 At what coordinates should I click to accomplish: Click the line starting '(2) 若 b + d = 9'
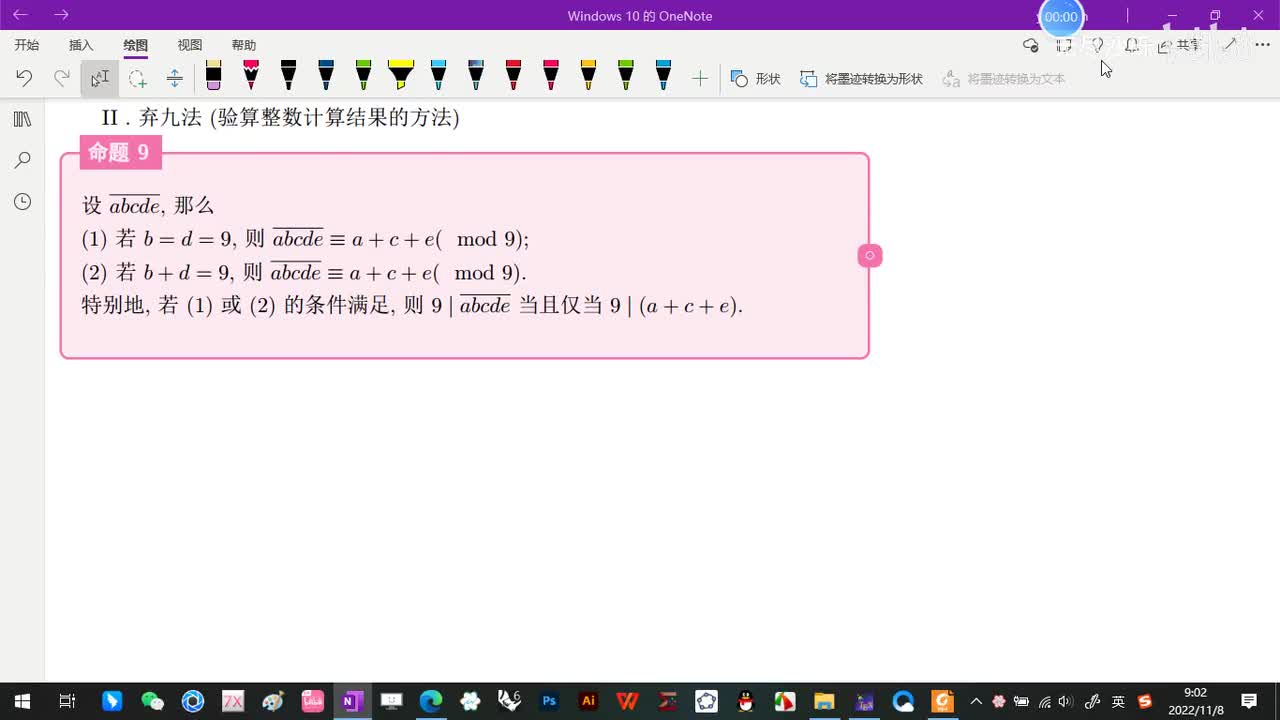[x=304, y=272]
